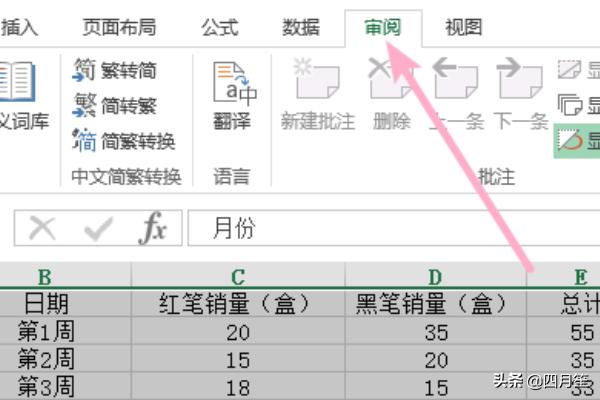Select total cell 35 in 第2周 row
The width and height of the screenshot is (600, 400).
tap(564, 359)
